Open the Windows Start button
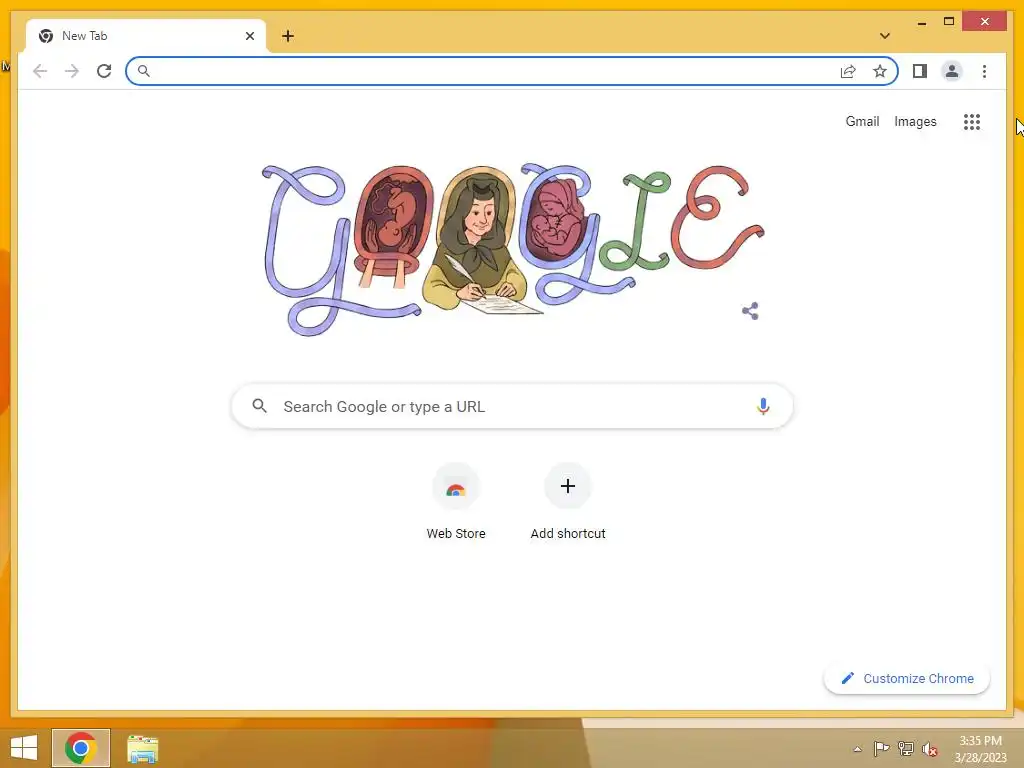The width and height of the screenshot is (1024, 768). (x=24, y=748)
